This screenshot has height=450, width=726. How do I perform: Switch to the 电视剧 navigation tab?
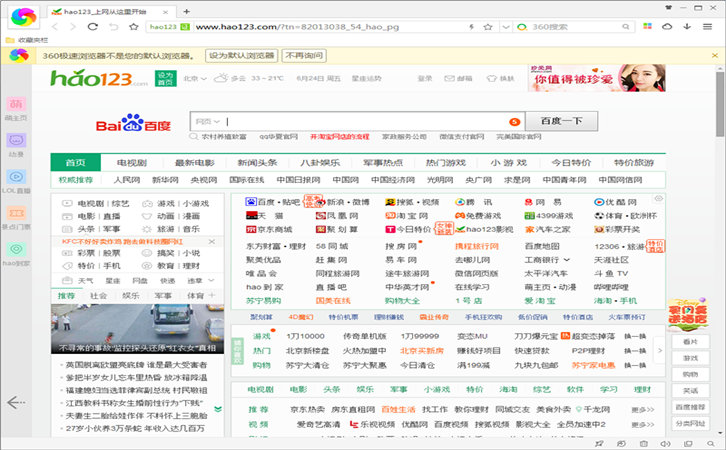point(131,162)
